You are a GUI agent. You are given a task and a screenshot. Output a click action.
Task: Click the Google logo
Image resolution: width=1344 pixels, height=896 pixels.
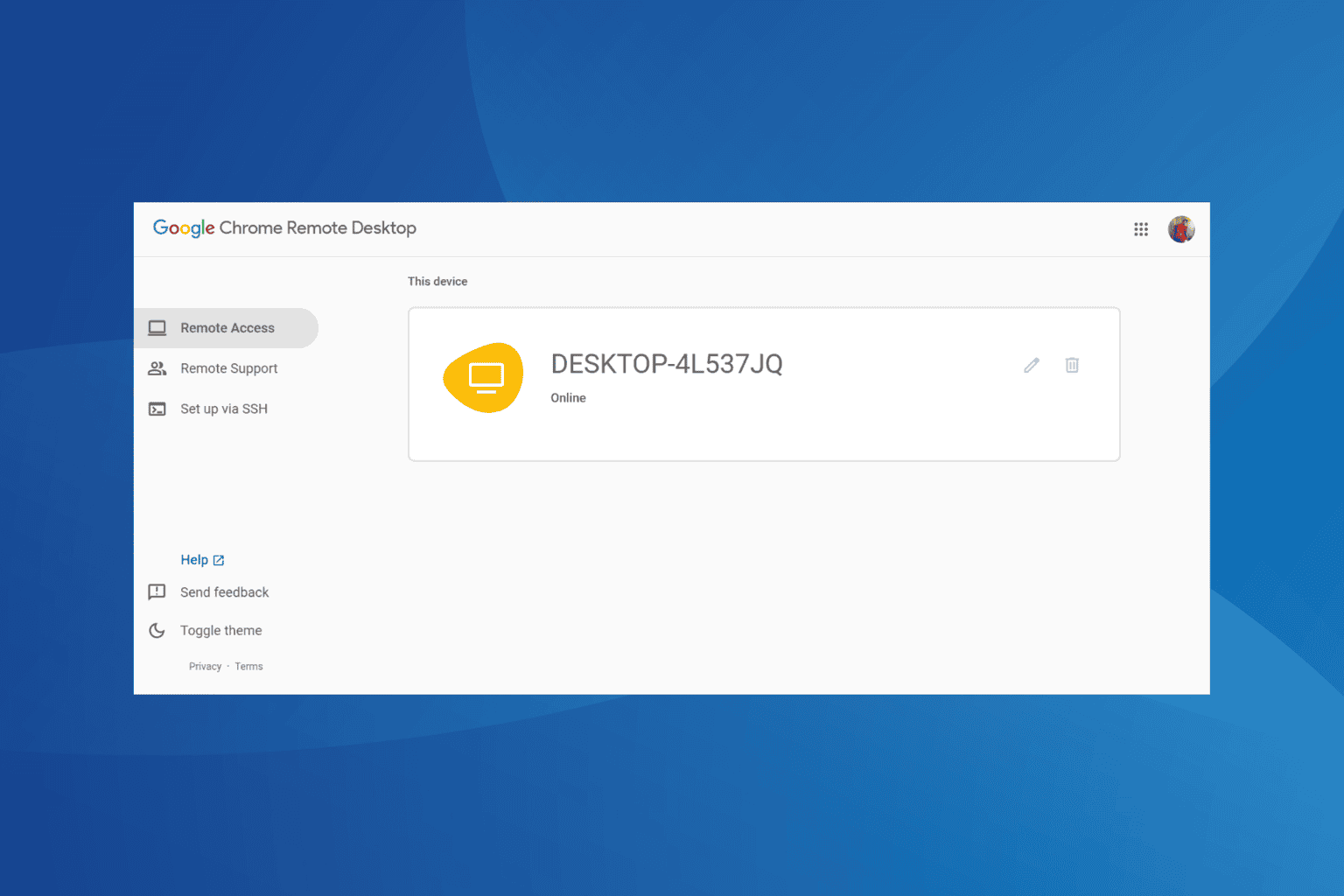184,228
